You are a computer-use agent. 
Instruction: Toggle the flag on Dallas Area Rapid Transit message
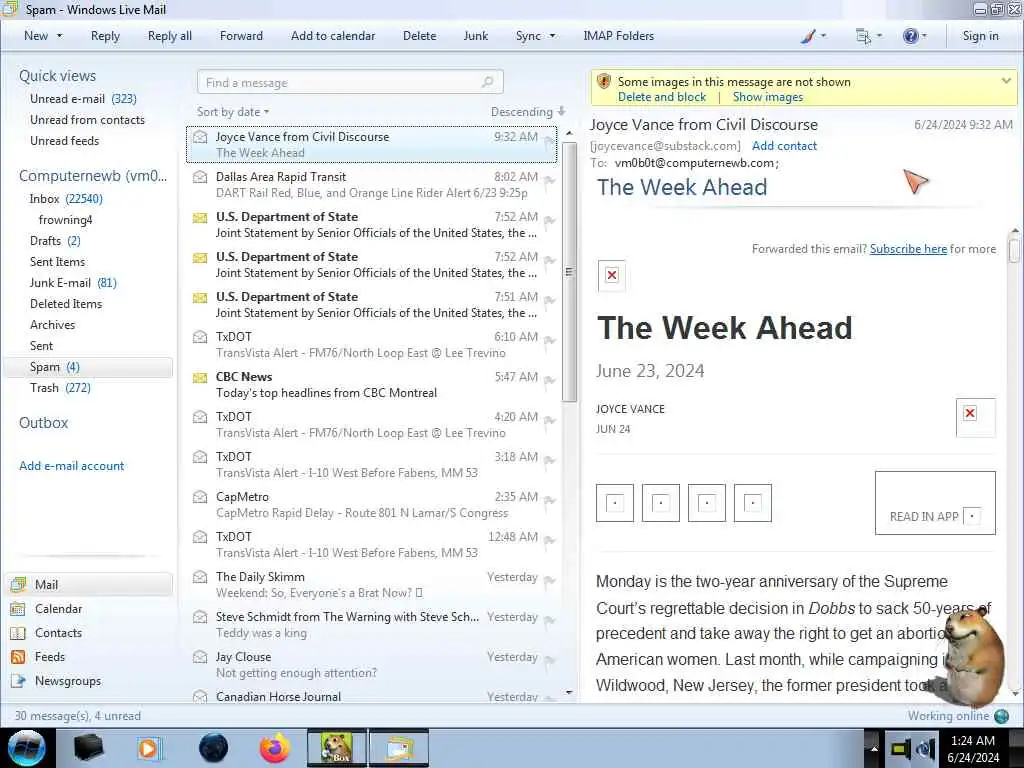(549, 181)
